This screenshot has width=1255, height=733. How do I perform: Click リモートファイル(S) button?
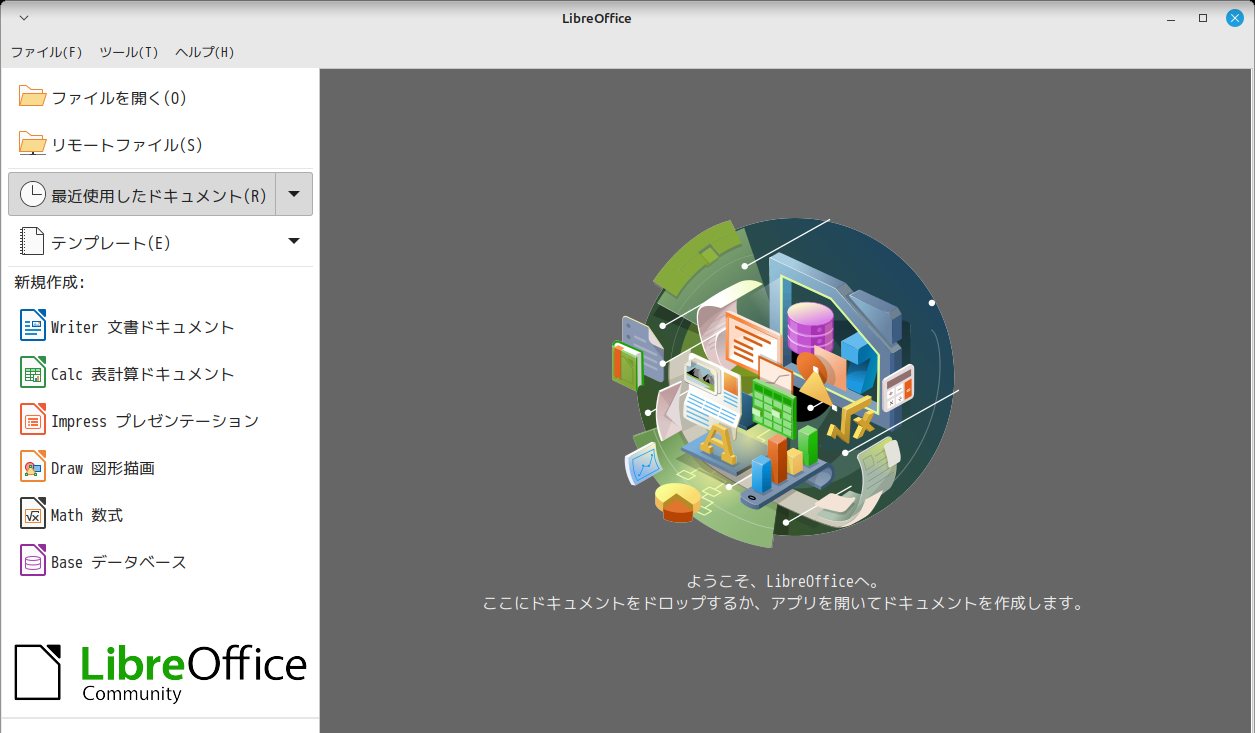[x=160, y=145]
